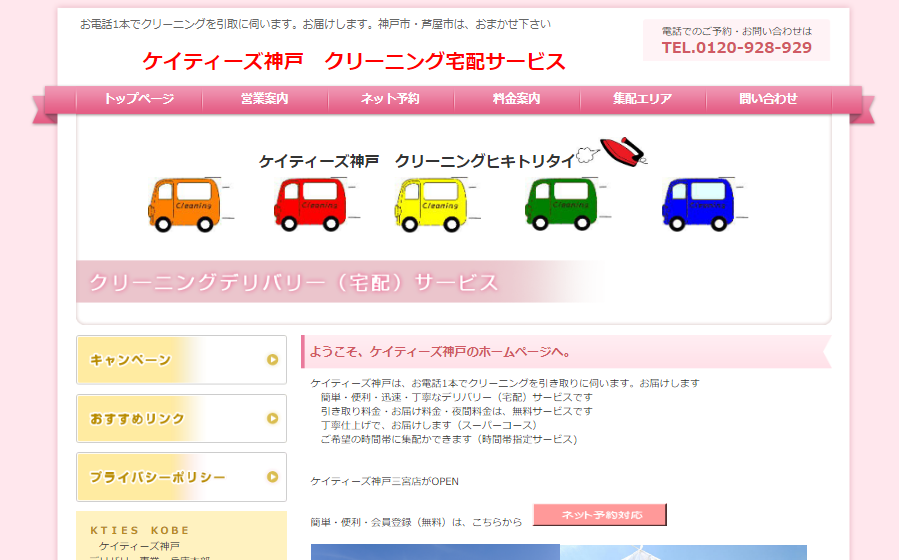The width and height of the screenshot is (899, 560).
Task: Go to the 営業案内 page
Action: tap(265, 99)
